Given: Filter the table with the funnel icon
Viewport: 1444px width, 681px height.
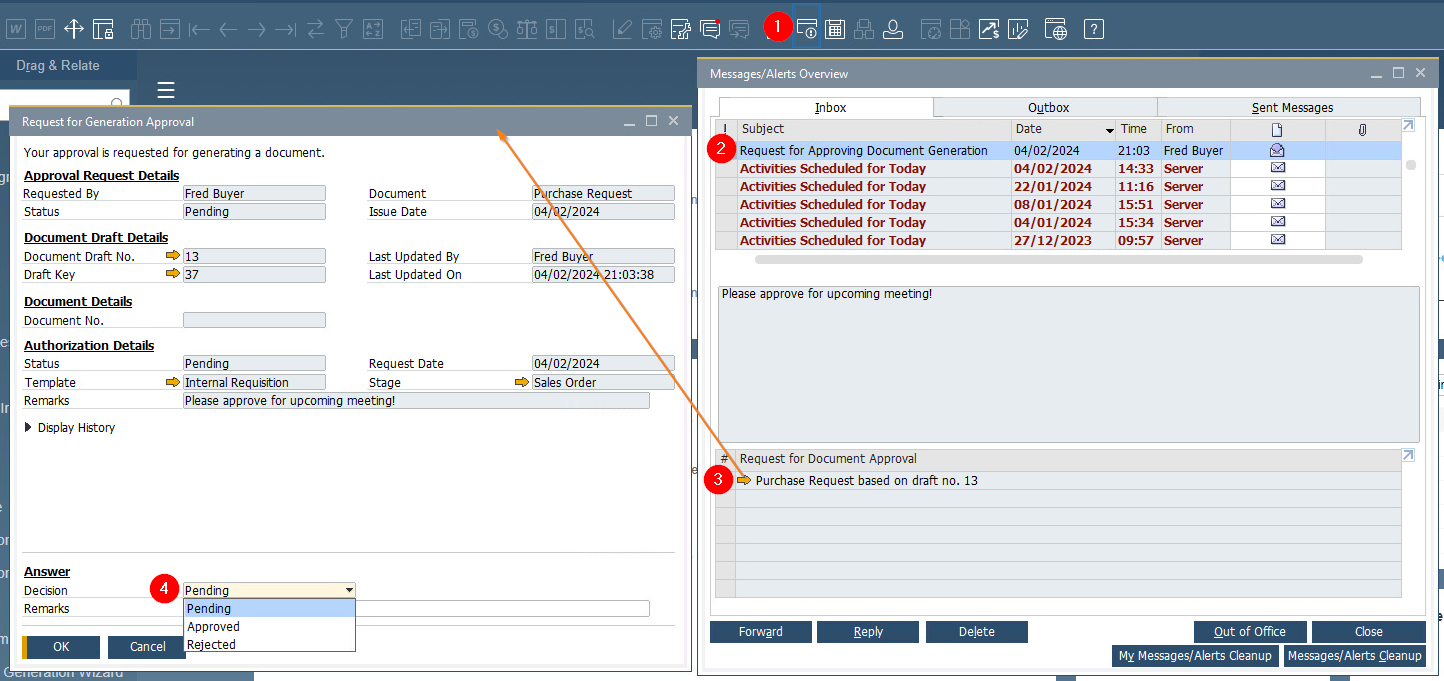Looking at the screenshot, I should tap(344, 28).
